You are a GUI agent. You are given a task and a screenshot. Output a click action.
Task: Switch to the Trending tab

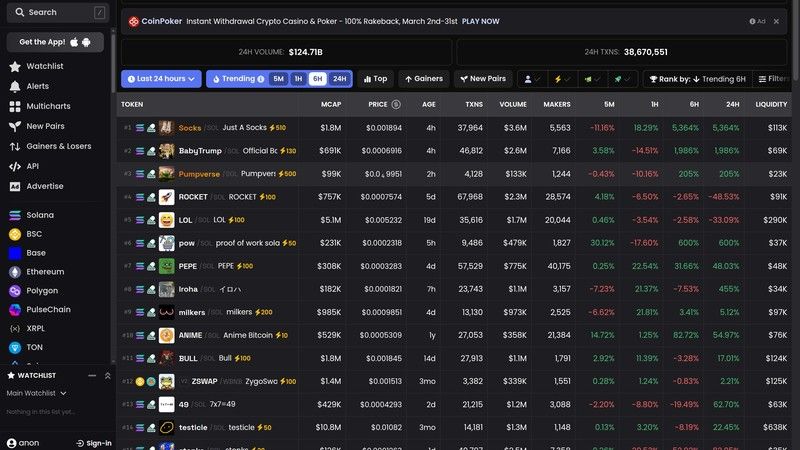pos(238,79)
